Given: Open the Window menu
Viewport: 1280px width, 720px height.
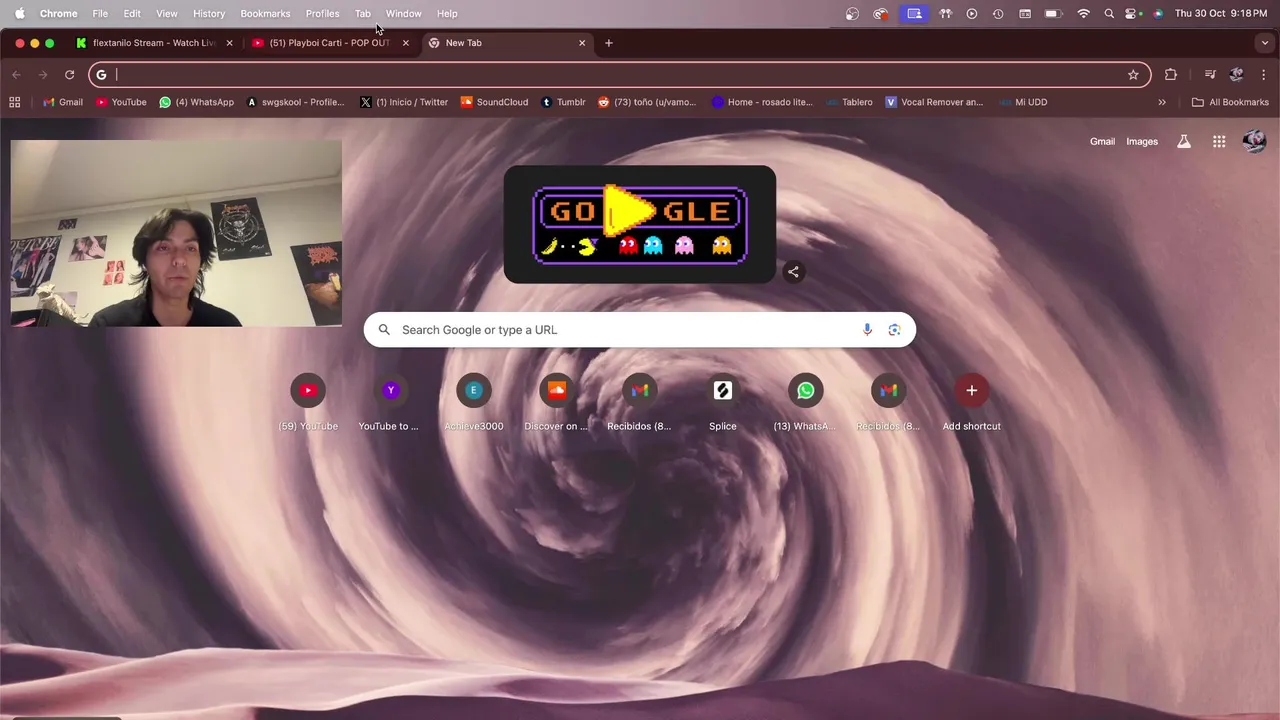Looking at the screenshot, I should pyautogui.click(x=403, y=13).
